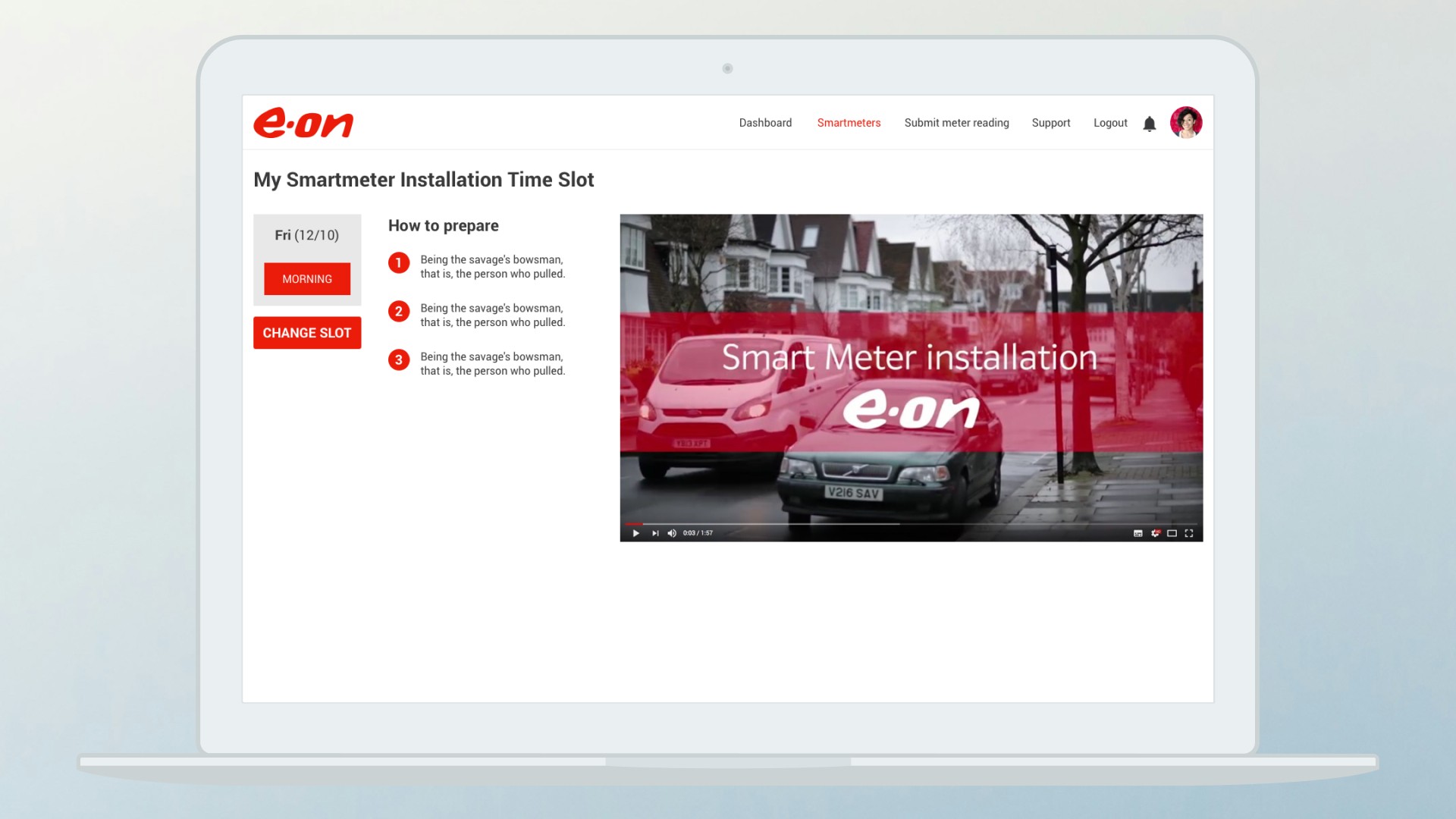Go to Dashboard page

point(765,123)
